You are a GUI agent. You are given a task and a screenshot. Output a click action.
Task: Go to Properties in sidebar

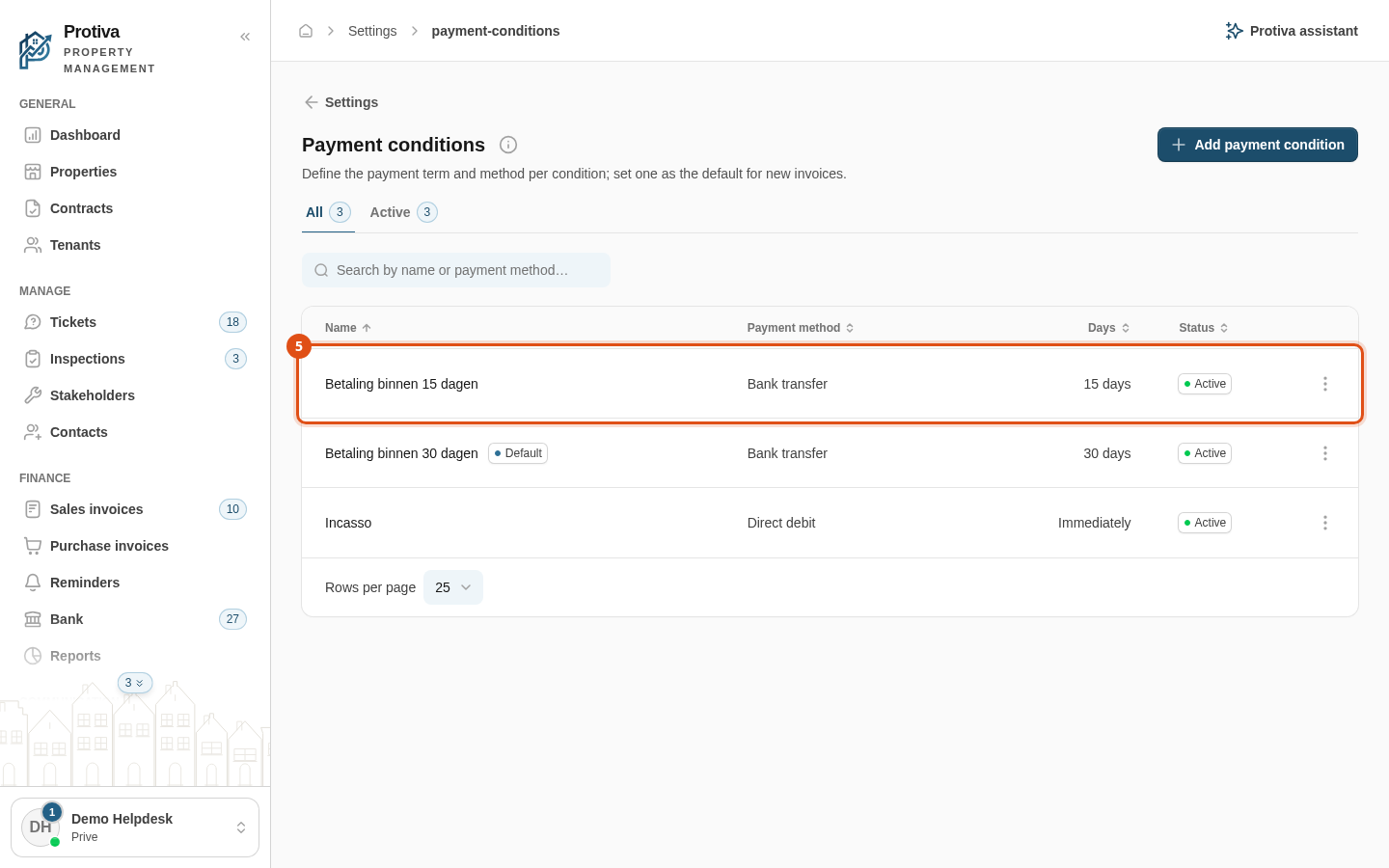click(135, 172)
